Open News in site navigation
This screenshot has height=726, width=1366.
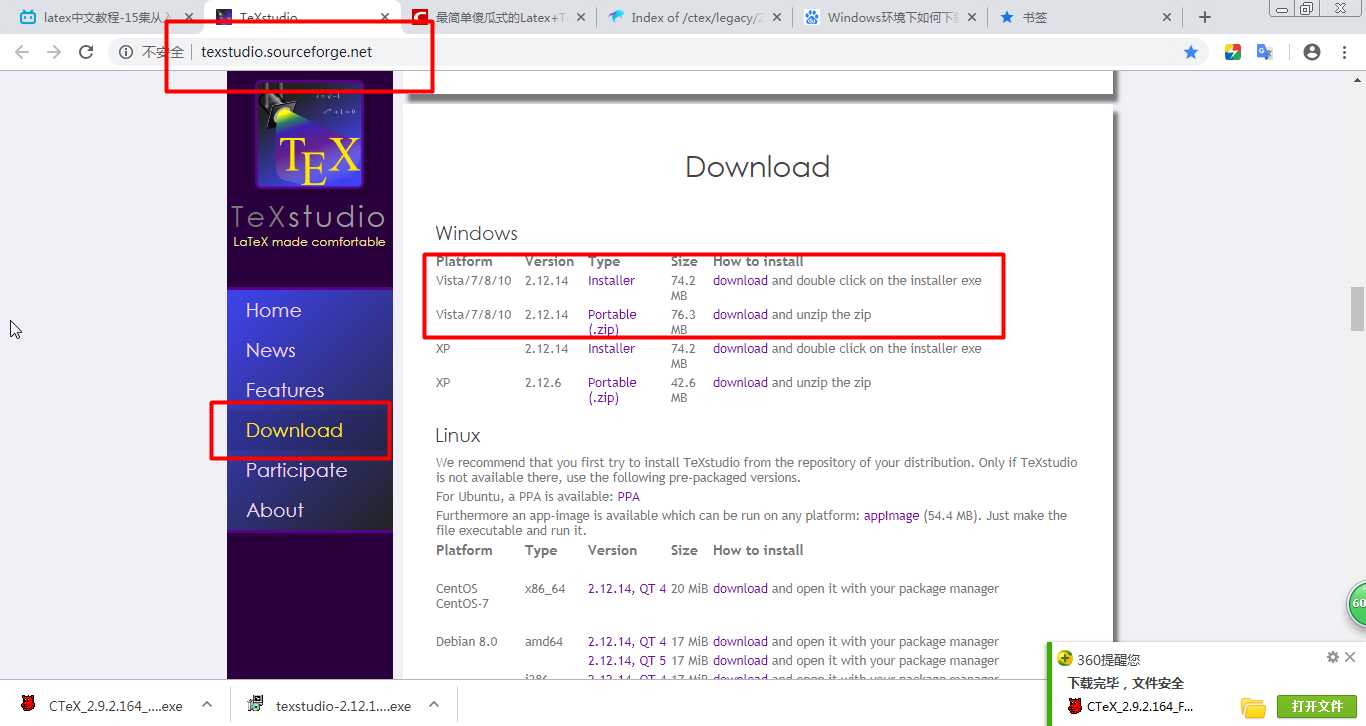click(x=270, y=350)
